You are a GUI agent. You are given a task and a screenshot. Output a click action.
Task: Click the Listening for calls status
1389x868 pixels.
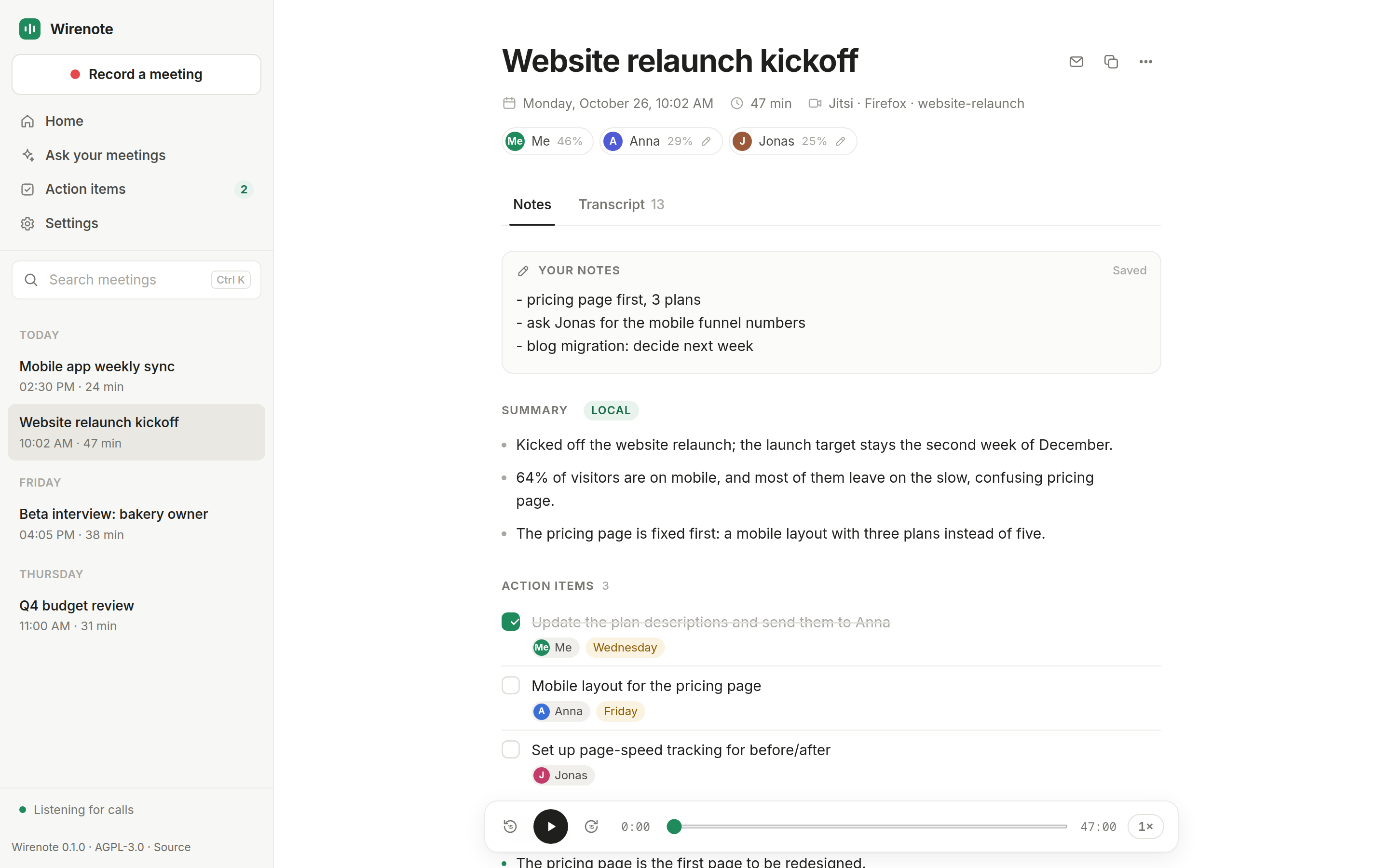77,810
